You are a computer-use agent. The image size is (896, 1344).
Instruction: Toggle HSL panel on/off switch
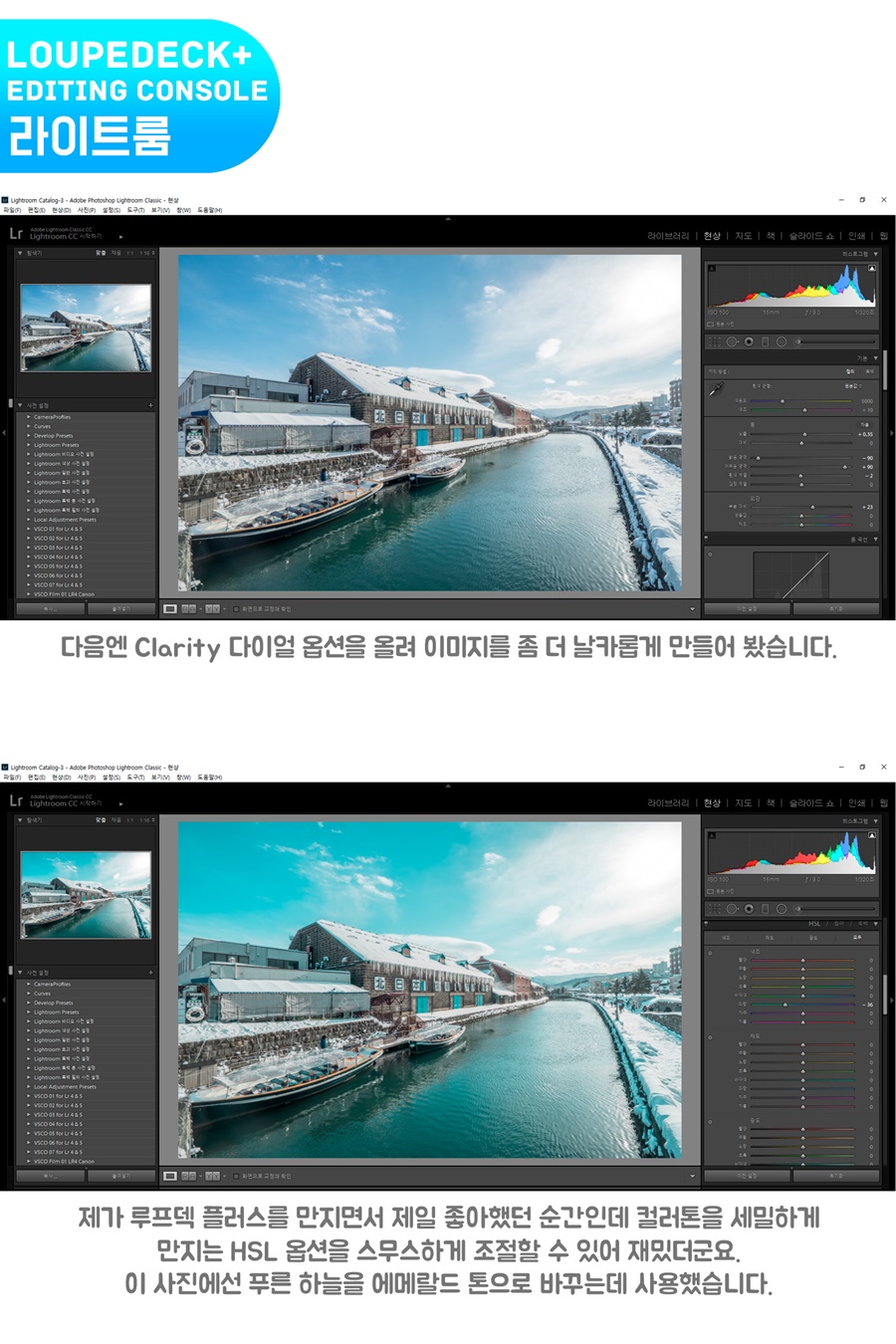[x=708, y=924]
